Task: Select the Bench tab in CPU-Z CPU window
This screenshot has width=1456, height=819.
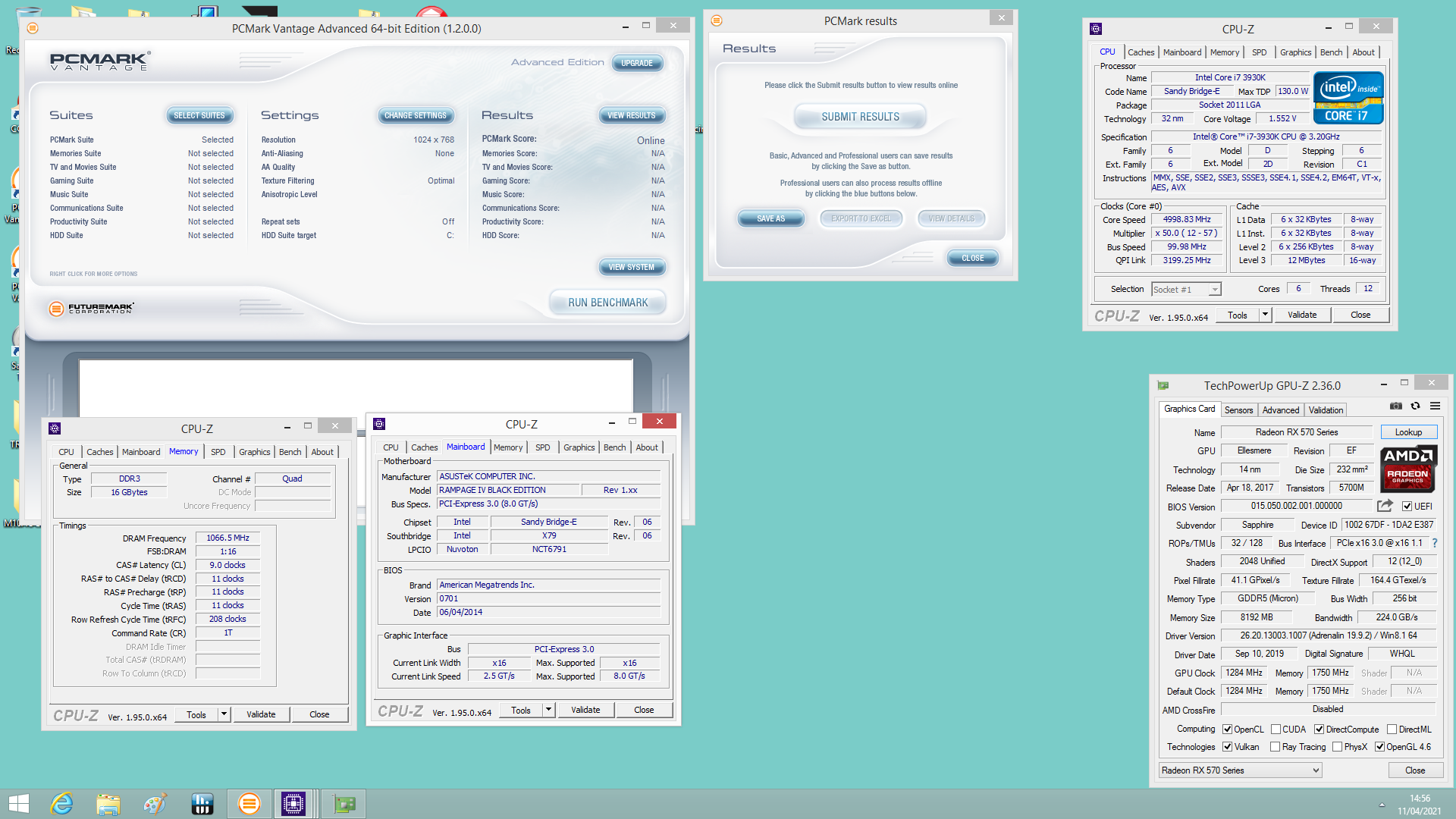Action: click(1331, 52)
